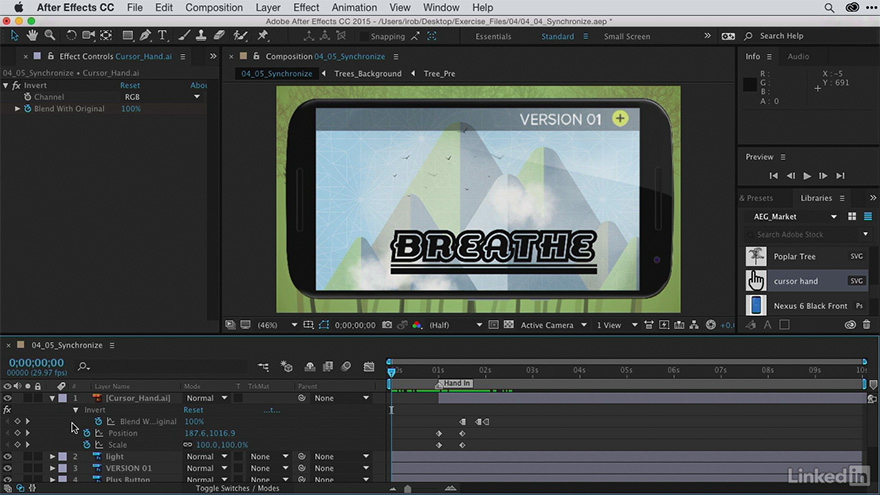Reset the Invert effect in timeline

[x=193, y=410]
